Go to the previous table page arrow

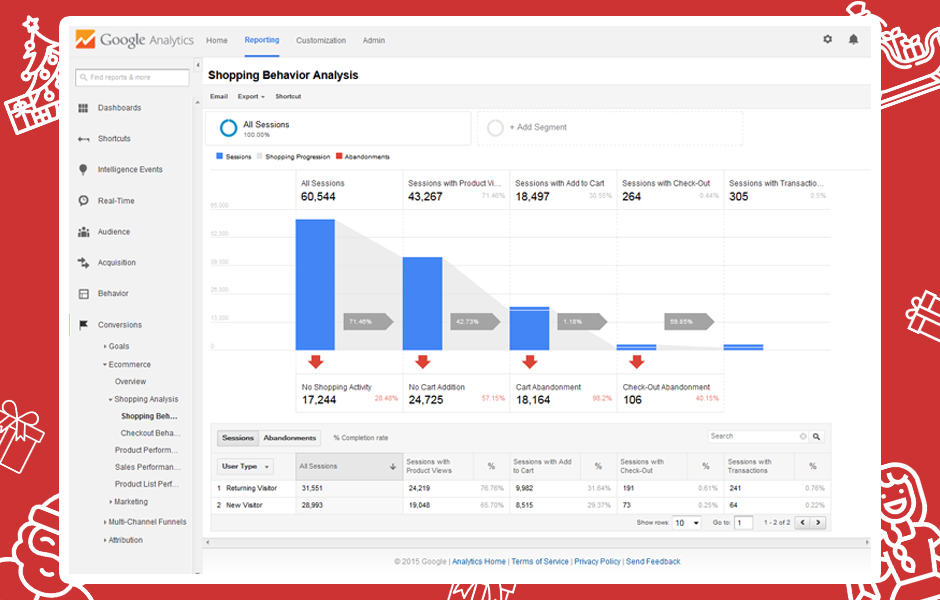tap(804, 523)
